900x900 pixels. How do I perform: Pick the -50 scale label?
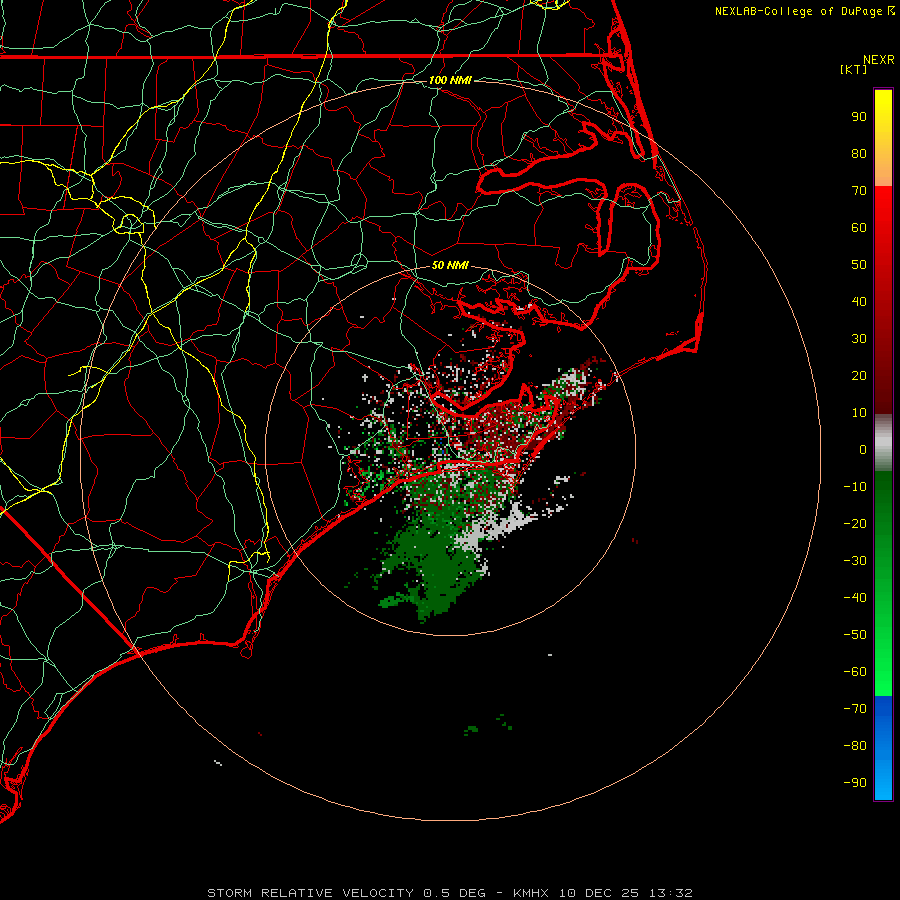tap(855, 634)
